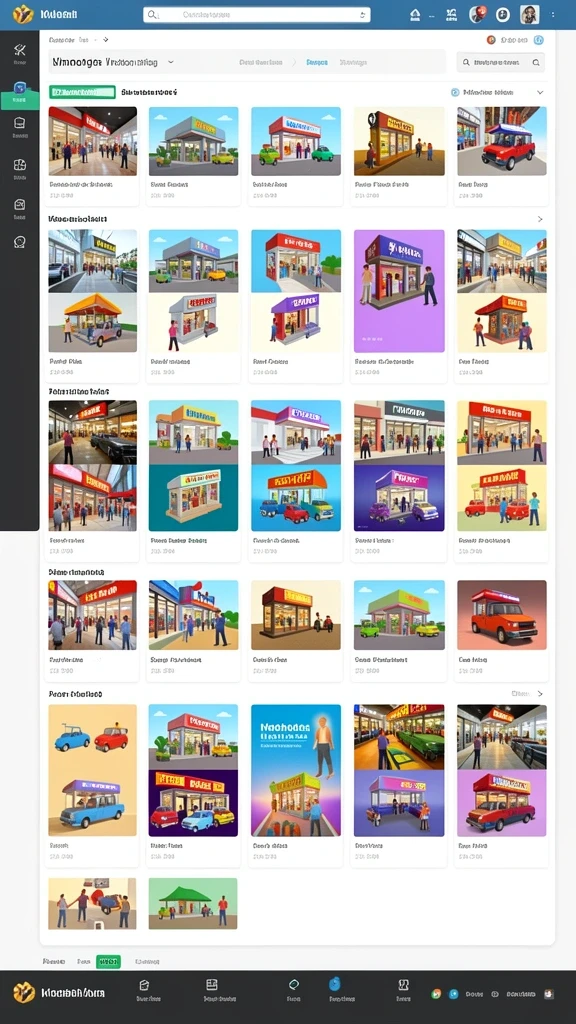Click the blue round icon in the sort control
The width and height of the screenshot is (576, 1024).
click(455, 93)
